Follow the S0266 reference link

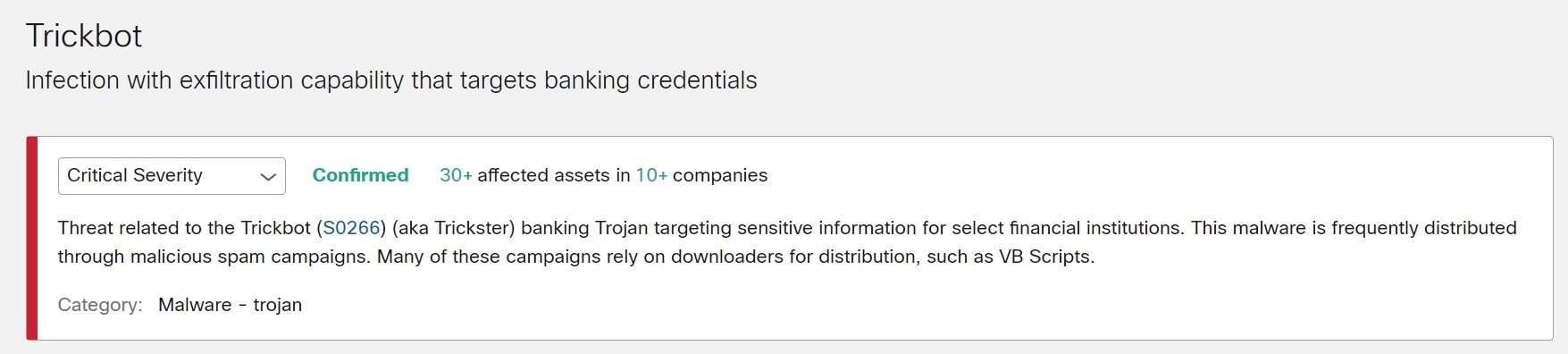[x=352, y=228]
